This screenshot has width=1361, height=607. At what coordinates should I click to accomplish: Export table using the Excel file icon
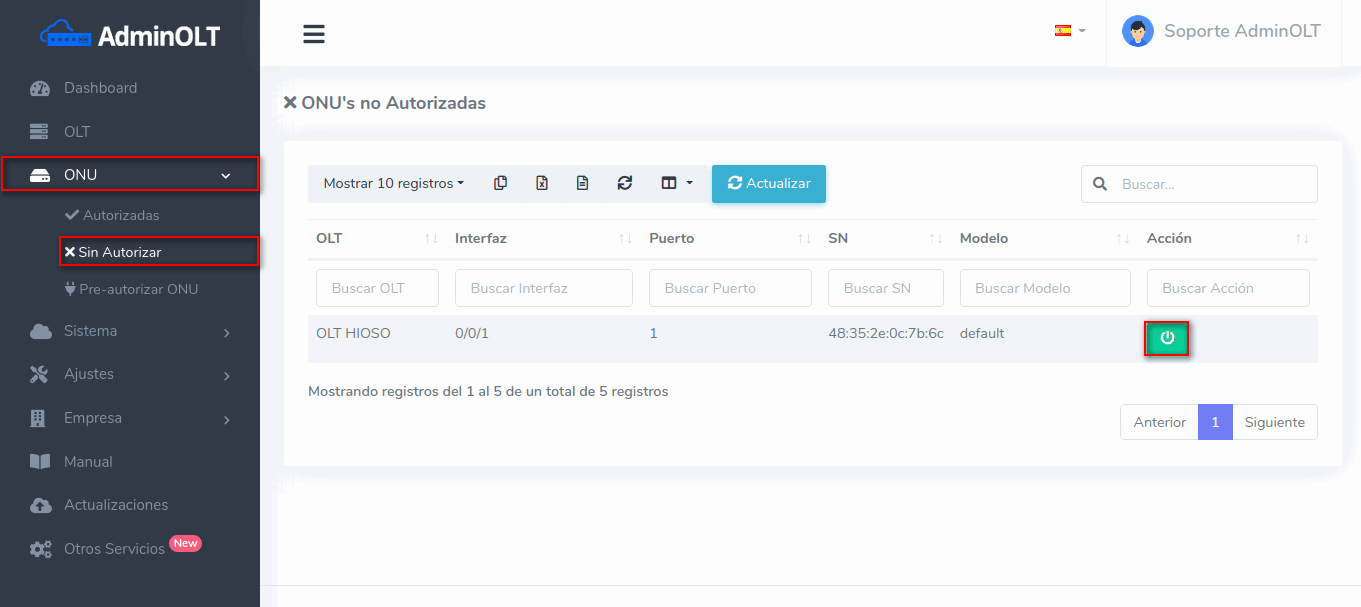coord(542,183)
